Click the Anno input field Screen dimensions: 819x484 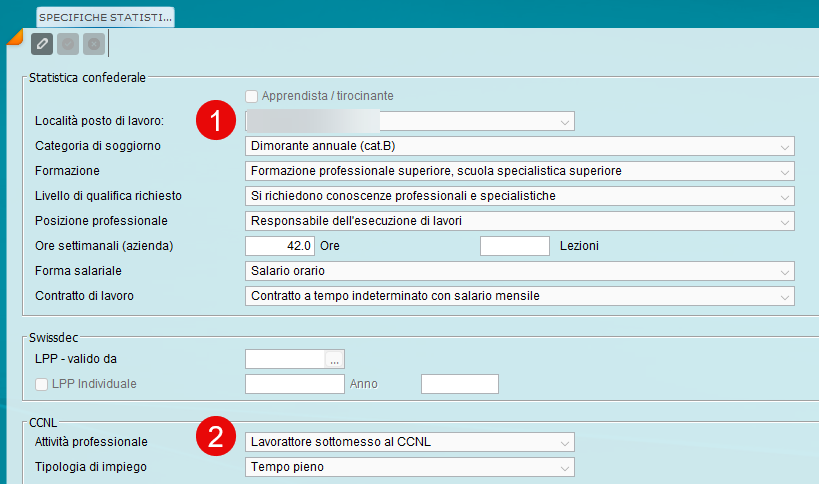(459, 384)
